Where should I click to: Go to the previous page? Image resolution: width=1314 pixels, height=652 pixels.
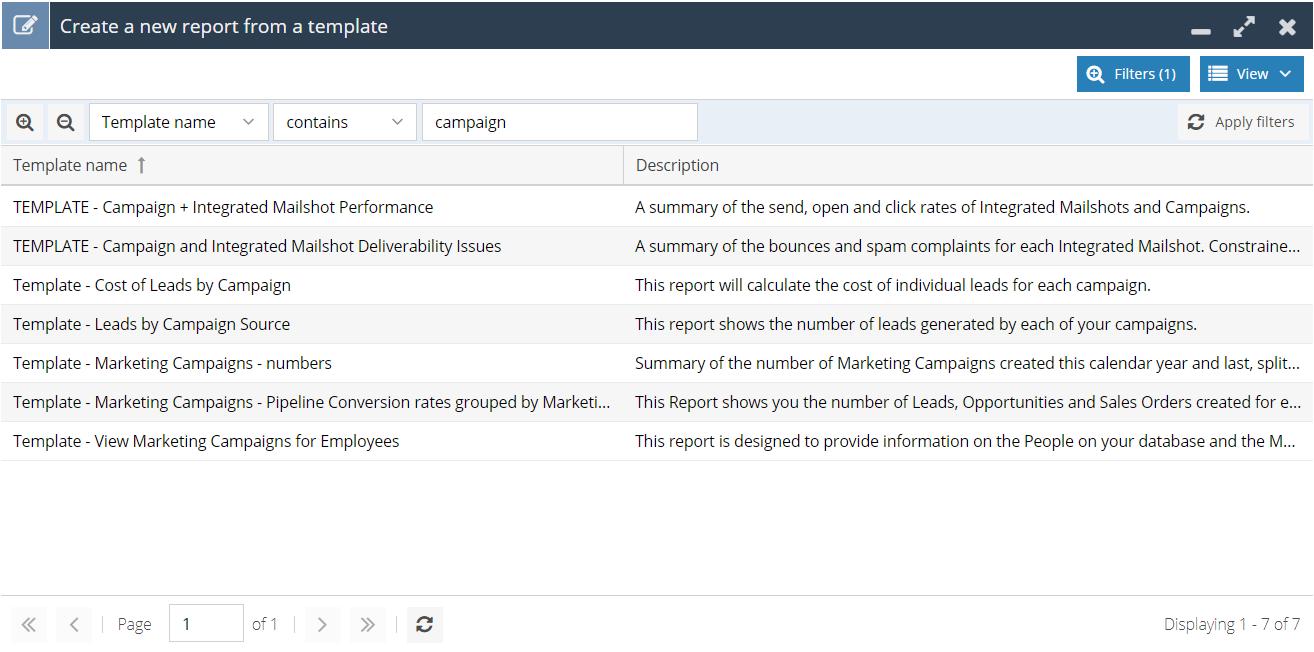coord(74,624)
